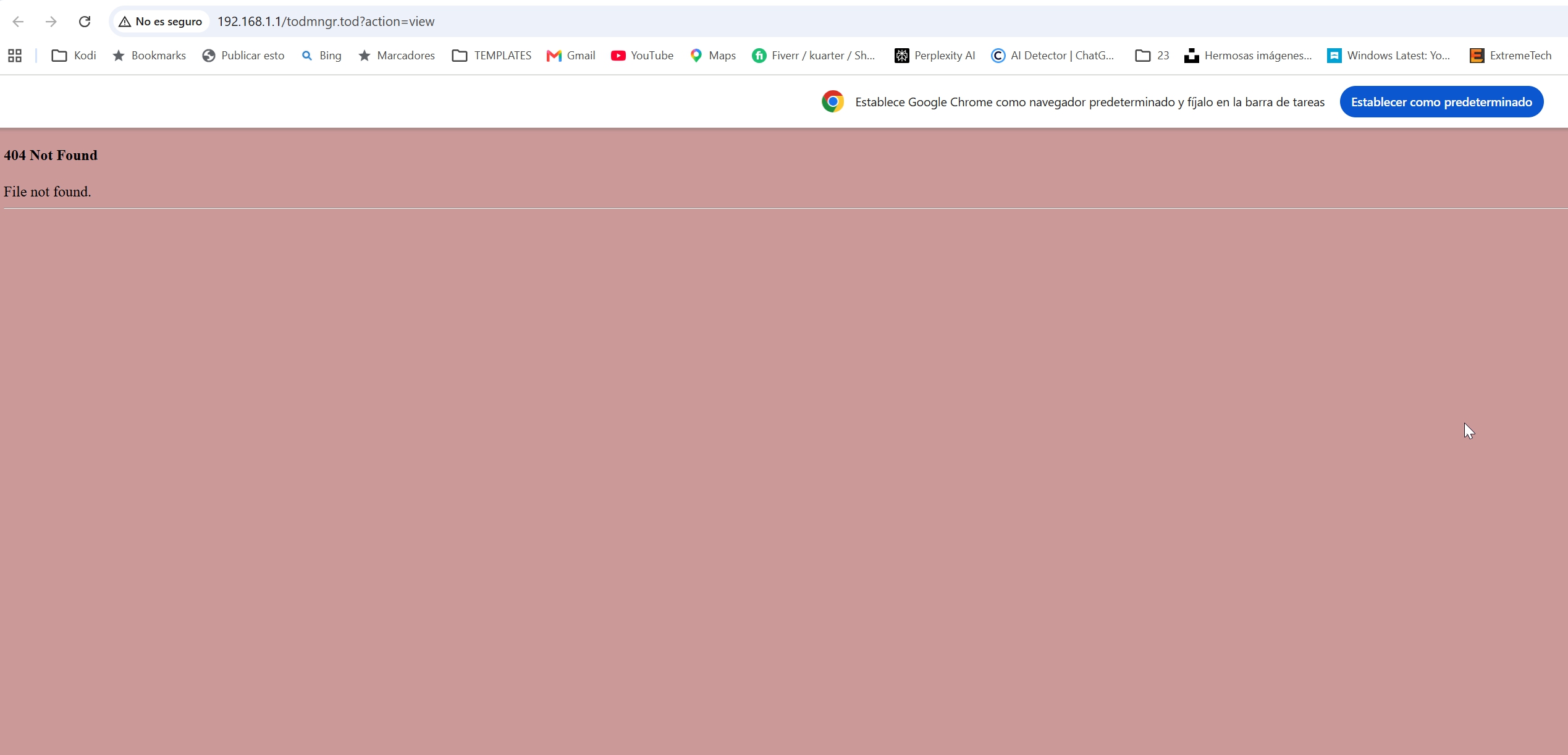The width and height of the screenshot is (1568, 755).
Task: Open the AI Detector ChatG... bookmark
Action: tap(1053, 56)
